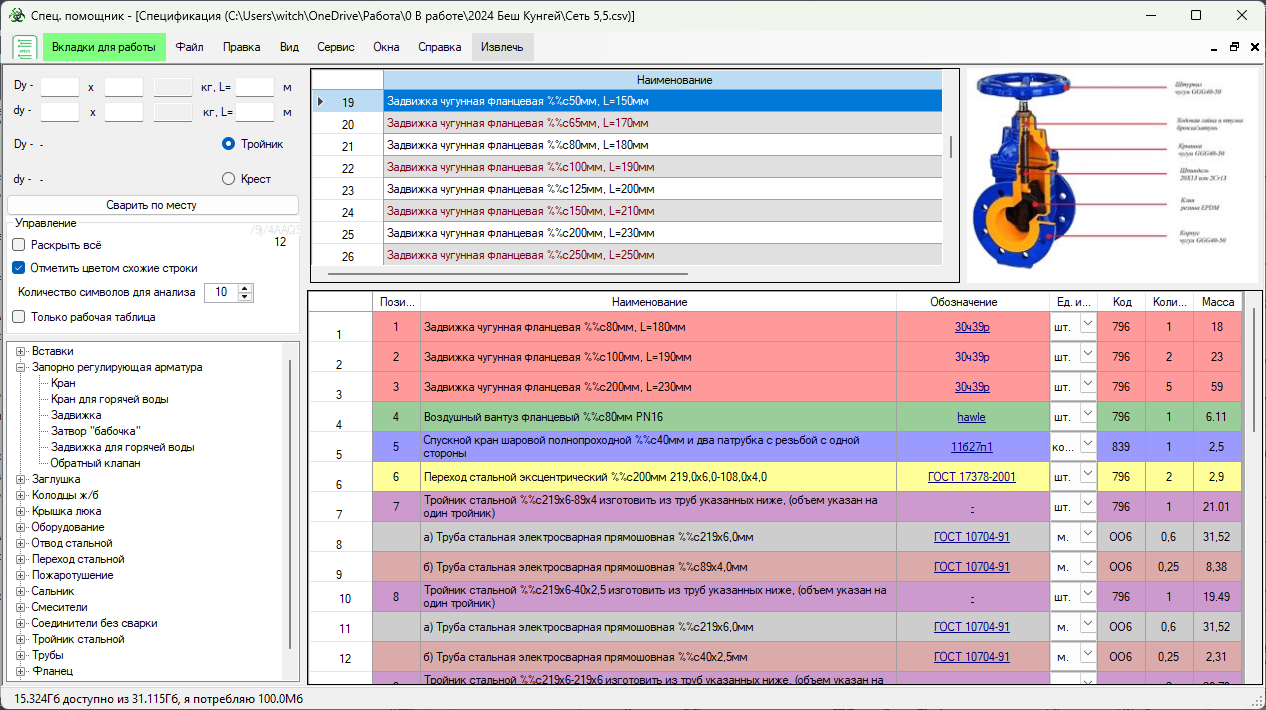1266x710 pixels.
Task: Click the green specification list icon in menu bar
Action: pyautogui.click(x=24, y=47)
